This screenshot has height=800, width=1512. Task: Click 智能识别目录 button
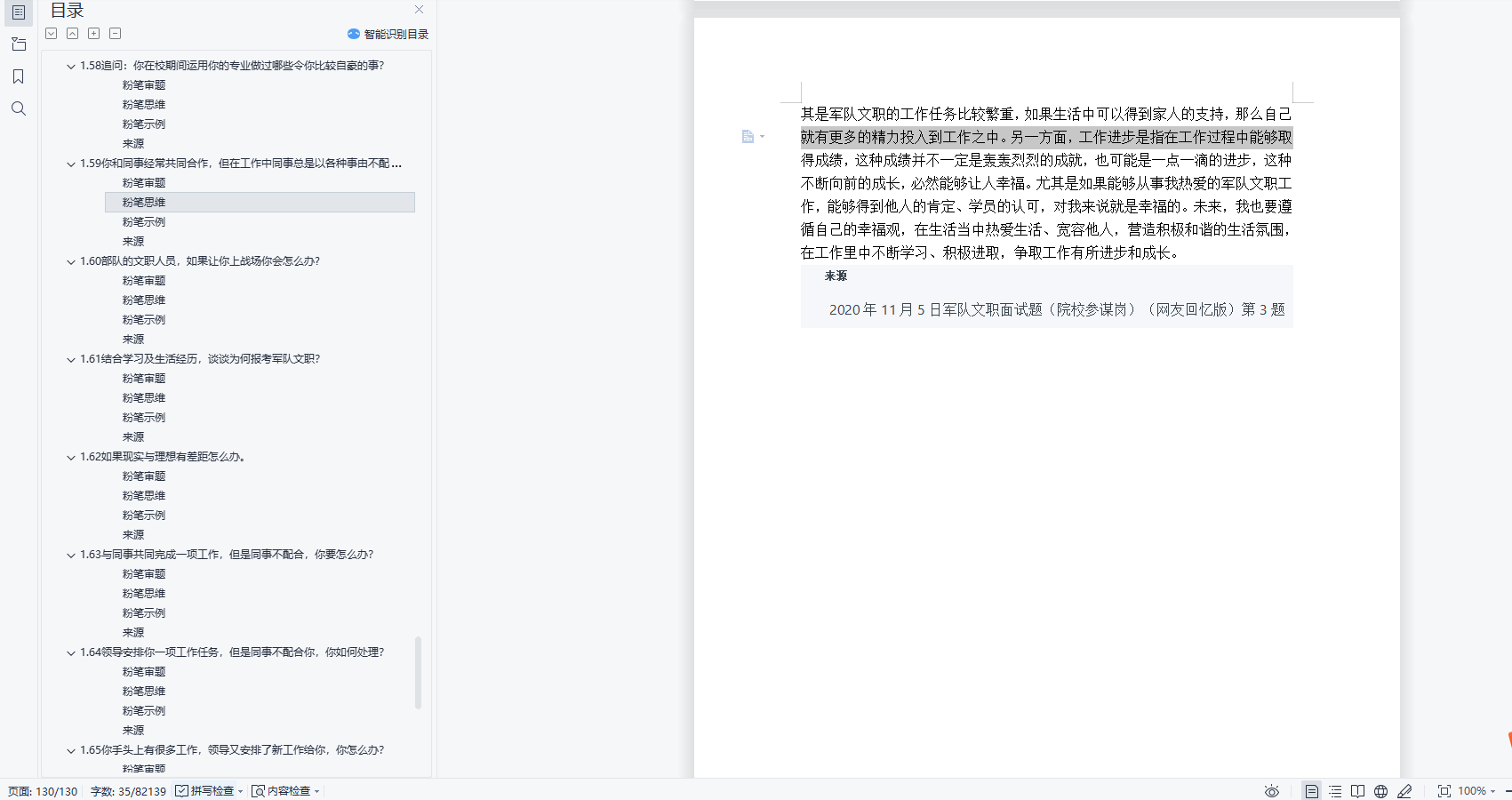tap(388, 34)
